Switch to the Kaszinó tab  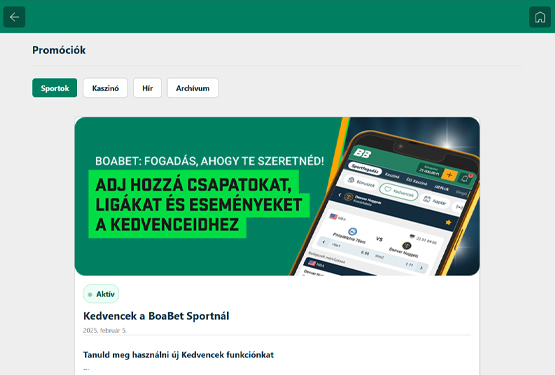[x=105, y=88]
